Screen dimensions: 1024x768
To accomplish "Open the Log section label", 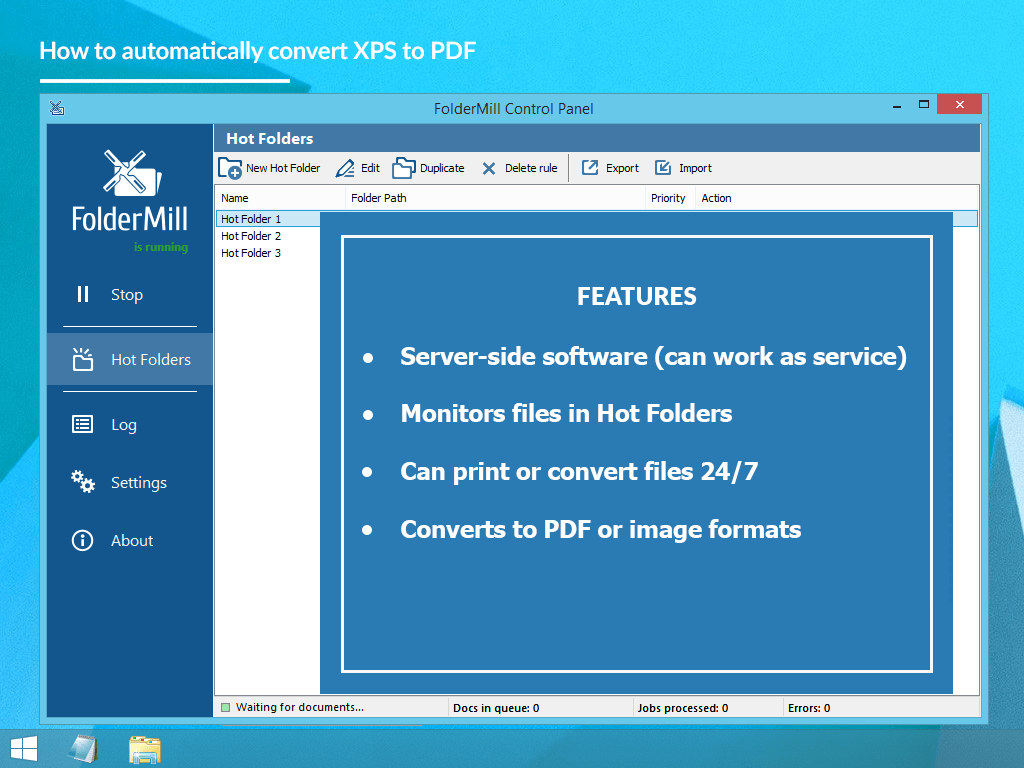I will click(x=123, y=425).
